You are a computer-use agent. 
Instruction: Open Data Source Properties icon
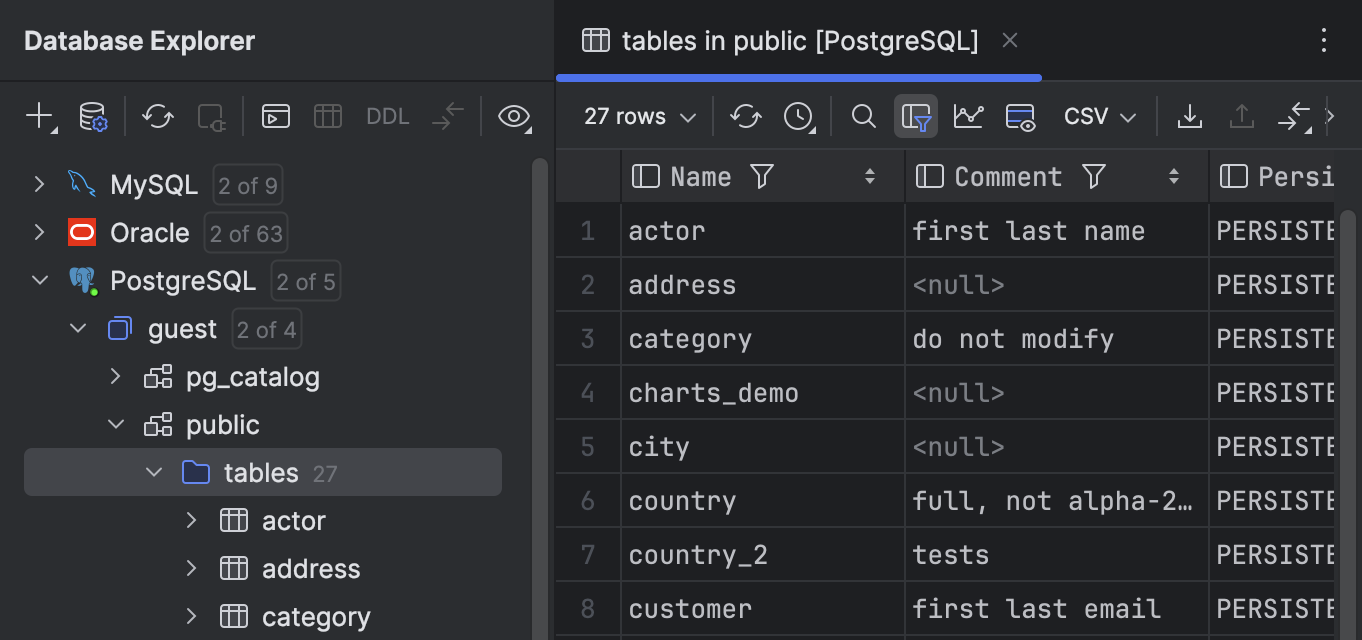pos(93,116)
